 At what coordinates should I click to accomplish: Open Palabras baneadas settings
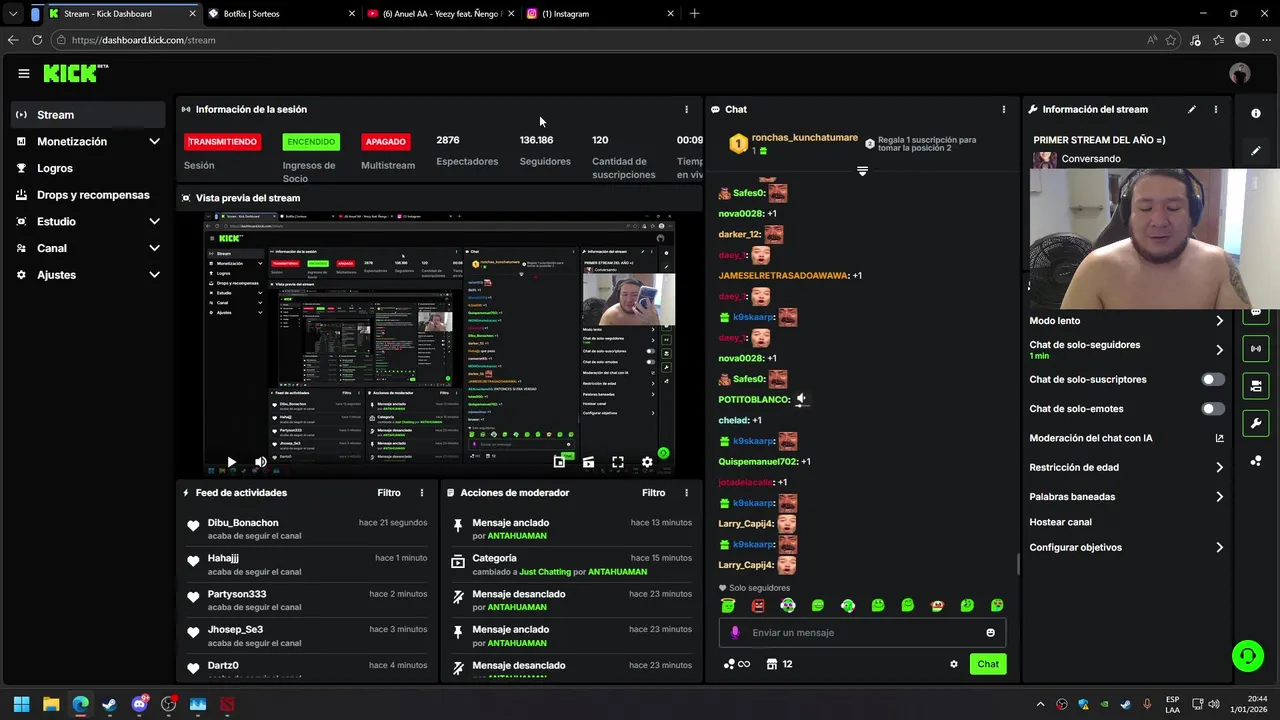(1126, 496)
